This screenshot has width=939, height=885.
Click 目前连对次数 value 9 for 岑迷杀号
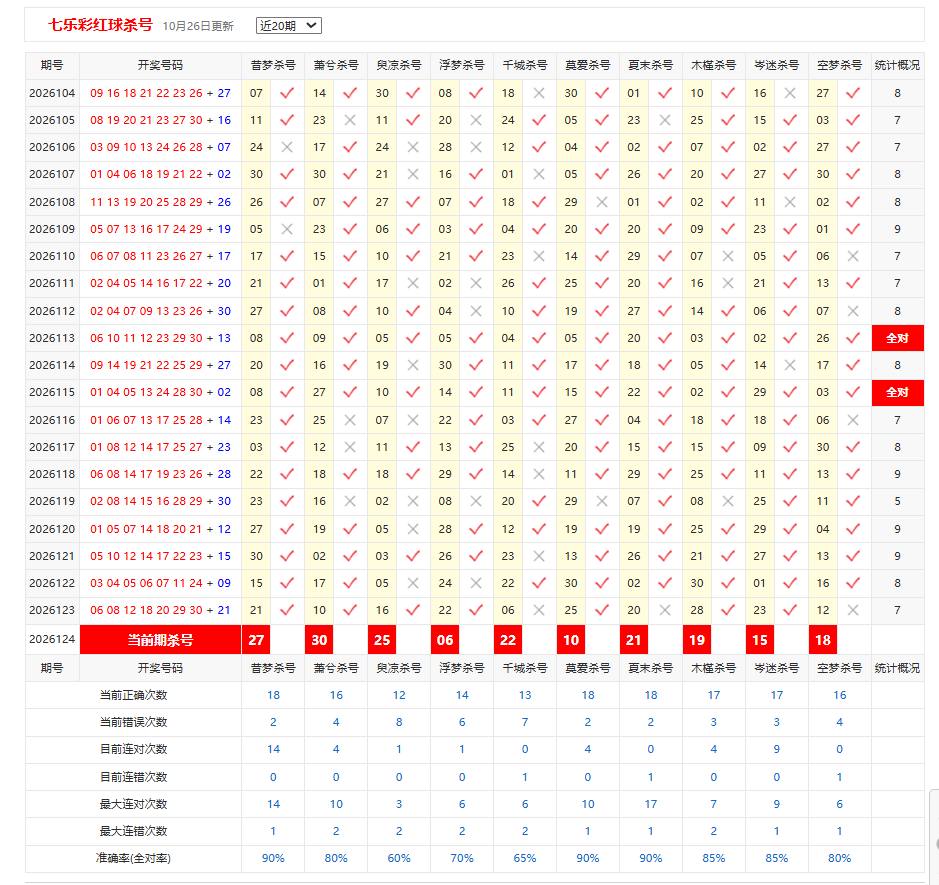coord(777,748)
